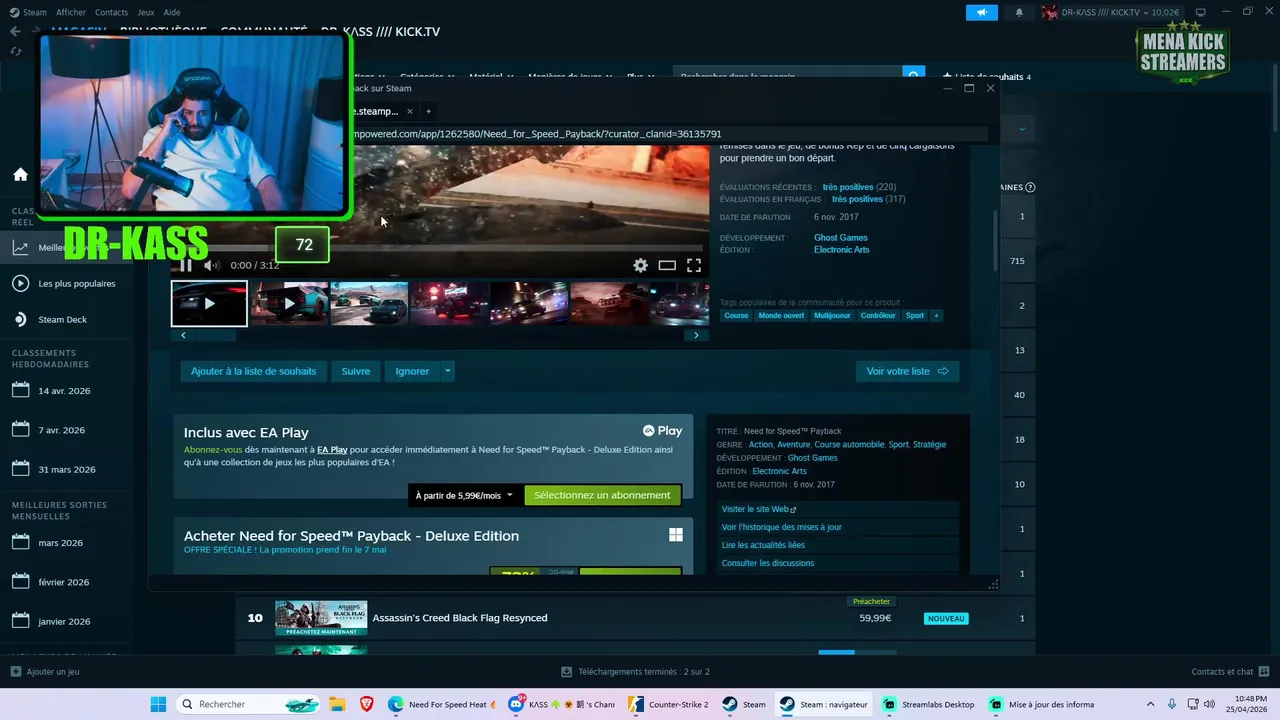
Task: Open Contacts et chat
Action: (1229, 672)
